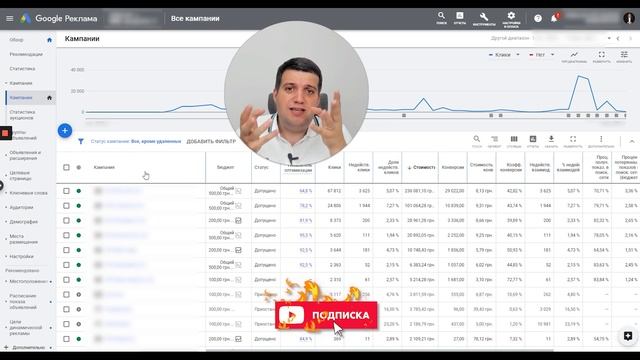
Task: Click Все кампании in the header
Action: 195,18
